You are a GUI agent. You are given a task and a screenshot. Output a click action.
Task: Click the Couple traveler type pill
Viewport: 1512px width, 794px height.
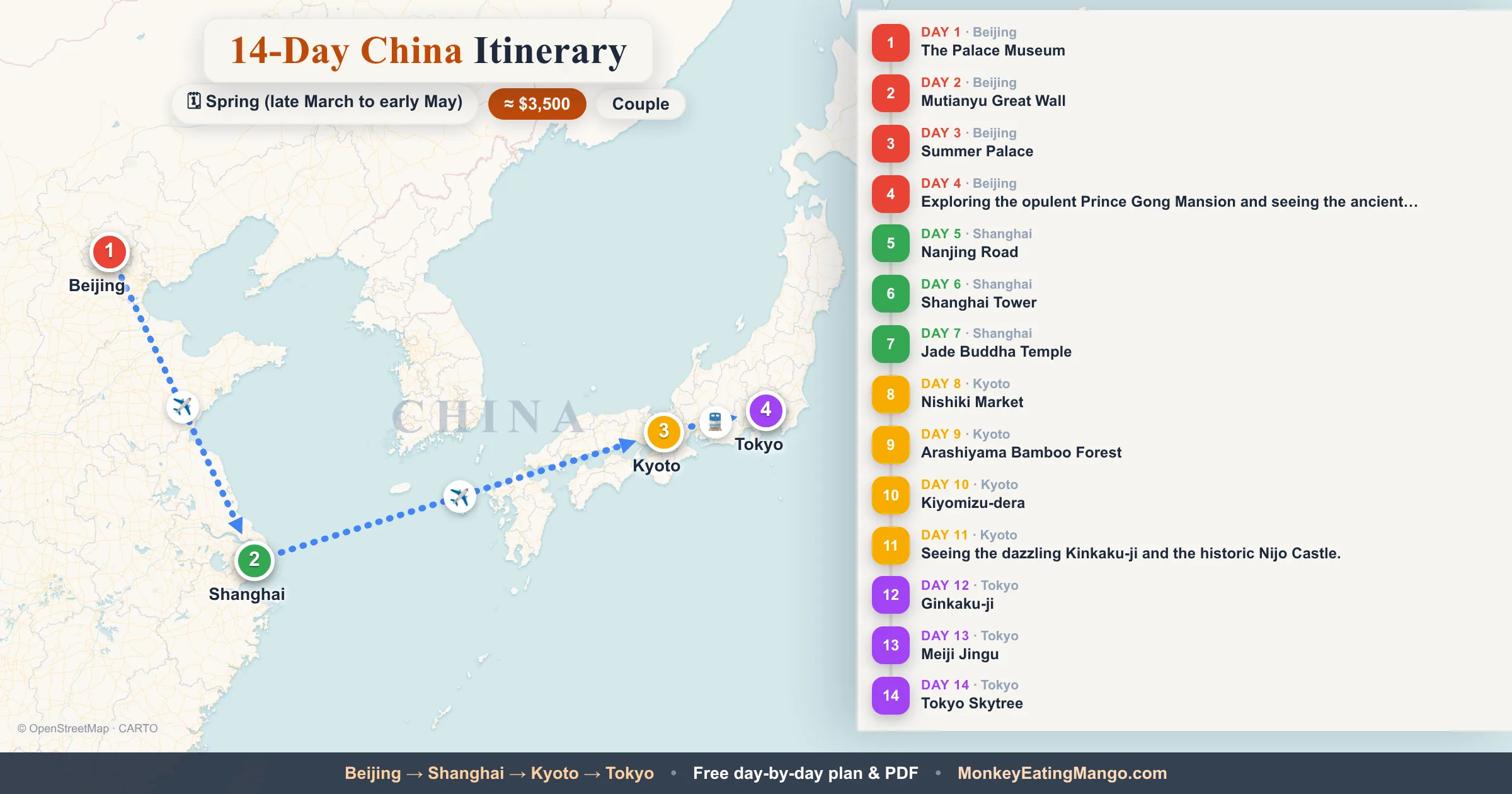[x=641, y=104]
